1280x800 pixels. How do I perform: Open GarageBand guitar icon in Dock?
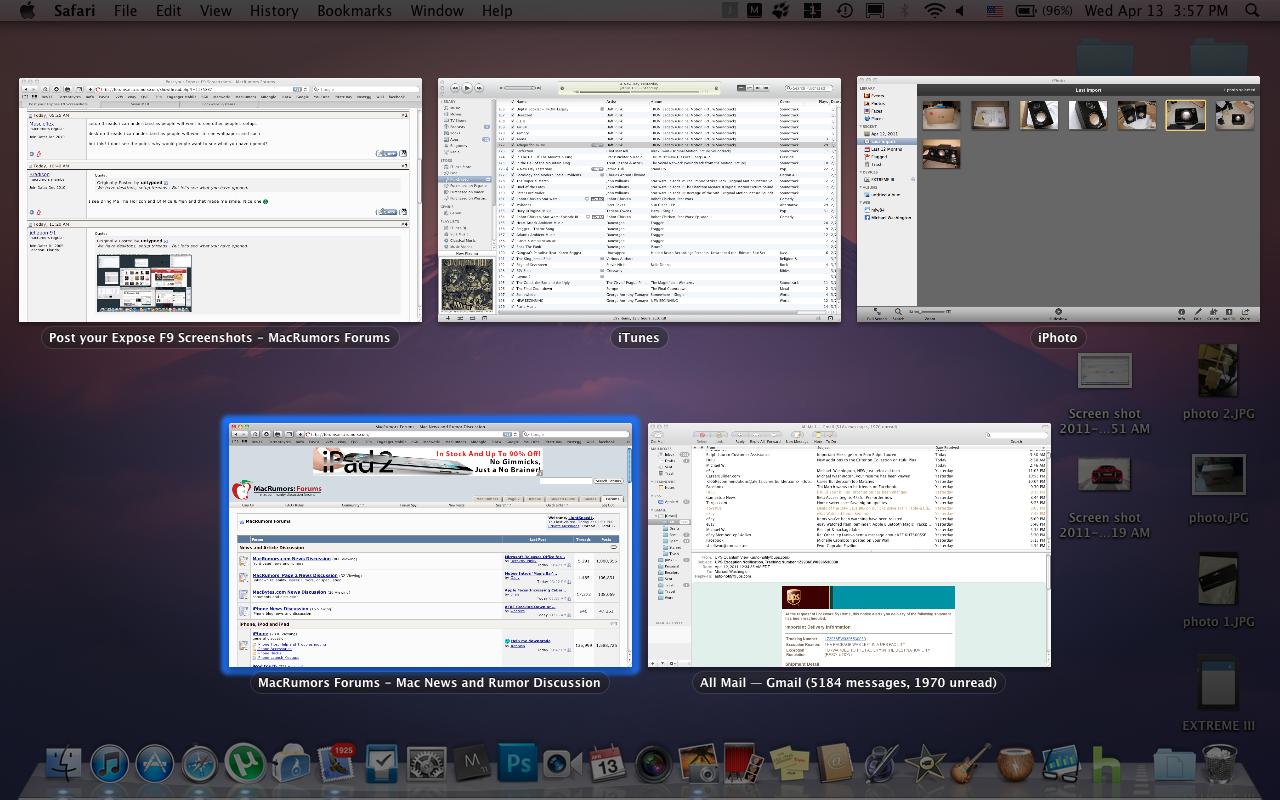tap(970, 764)
